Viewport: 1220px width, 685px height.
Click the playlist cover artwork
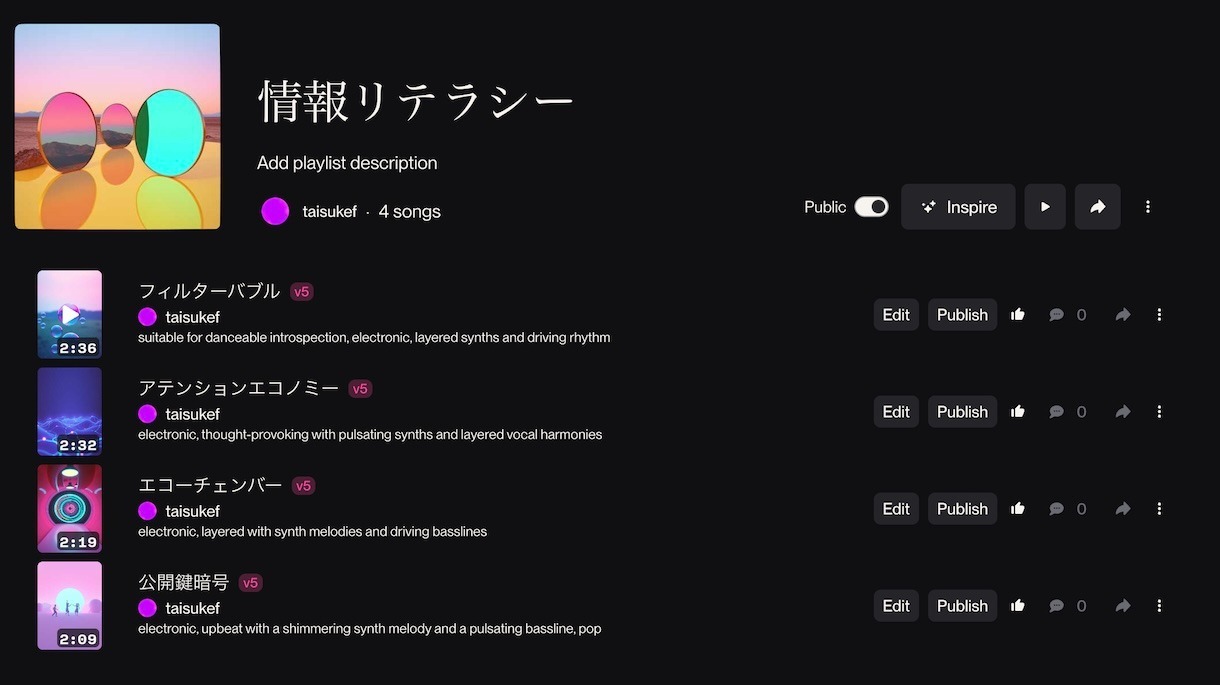tap(117, 127)
